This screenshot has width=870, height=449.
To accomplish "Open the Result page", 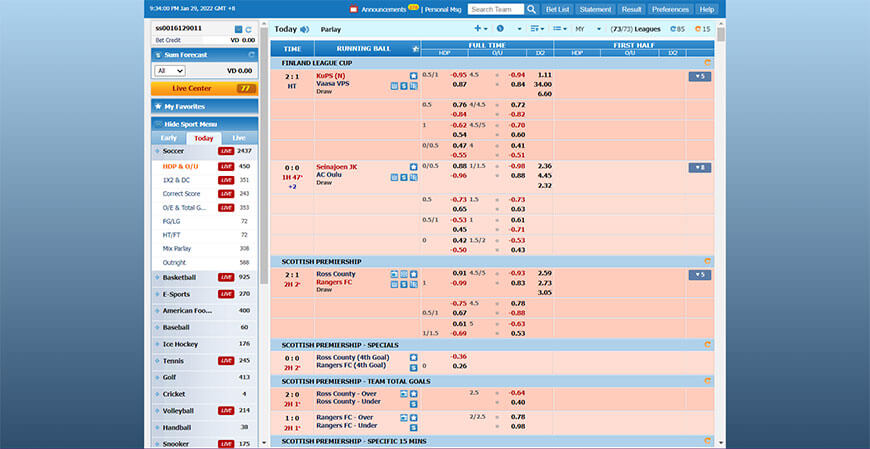I will [x=631, y=9].
